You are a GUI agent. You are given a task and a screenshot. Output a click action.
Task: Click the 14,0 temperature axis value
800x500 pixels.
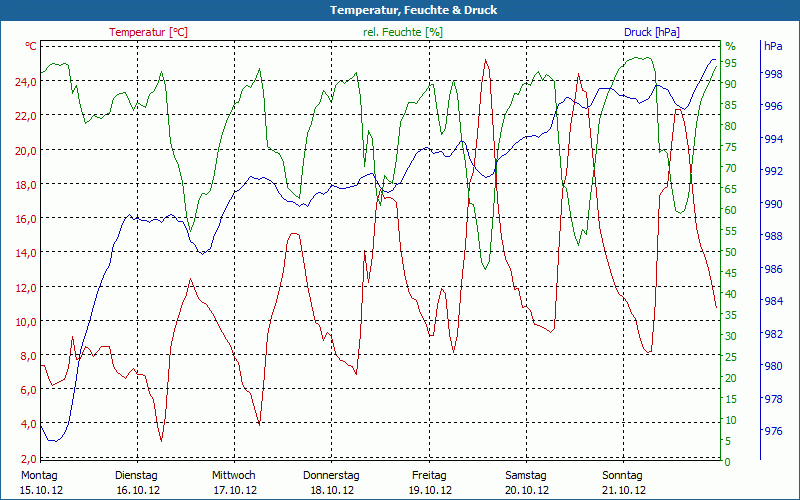27,253
